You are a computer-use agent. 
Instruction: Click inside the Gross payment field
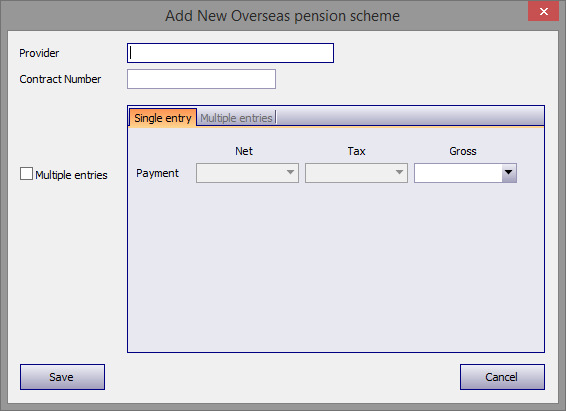[x=458, y=173]
